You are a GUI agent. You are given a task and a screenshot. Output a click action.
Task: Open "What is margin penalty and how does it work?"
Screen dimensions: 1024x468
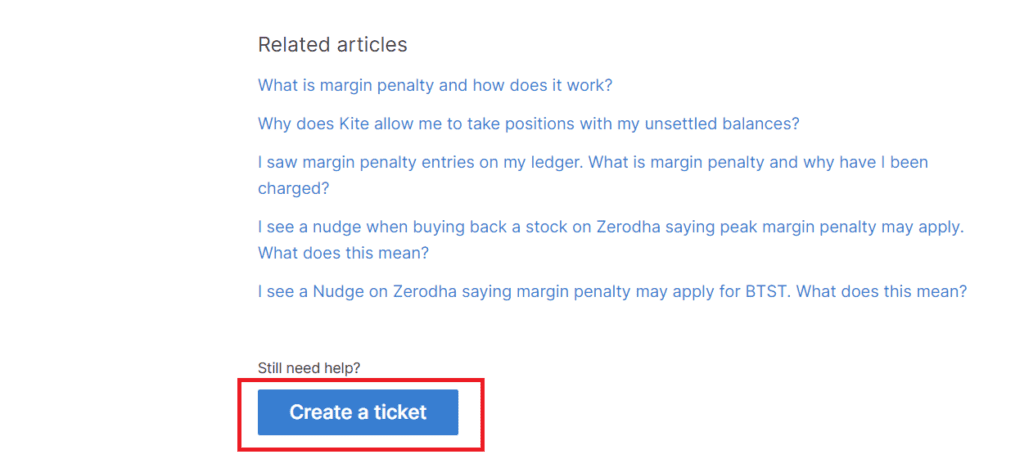click(x=435, y=85)
